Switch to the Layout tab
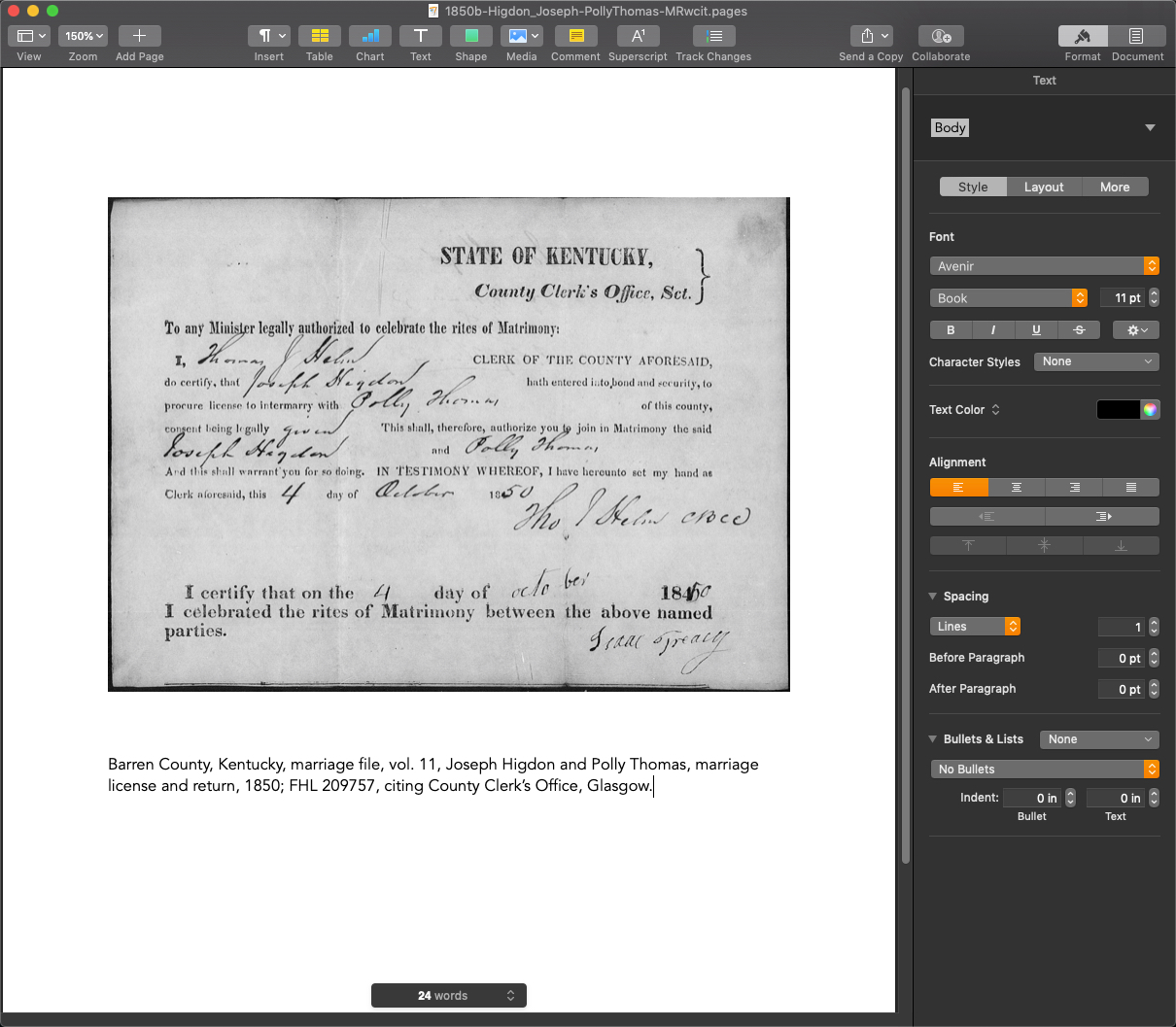The image size is (1176, 1027). point(1044,188)
